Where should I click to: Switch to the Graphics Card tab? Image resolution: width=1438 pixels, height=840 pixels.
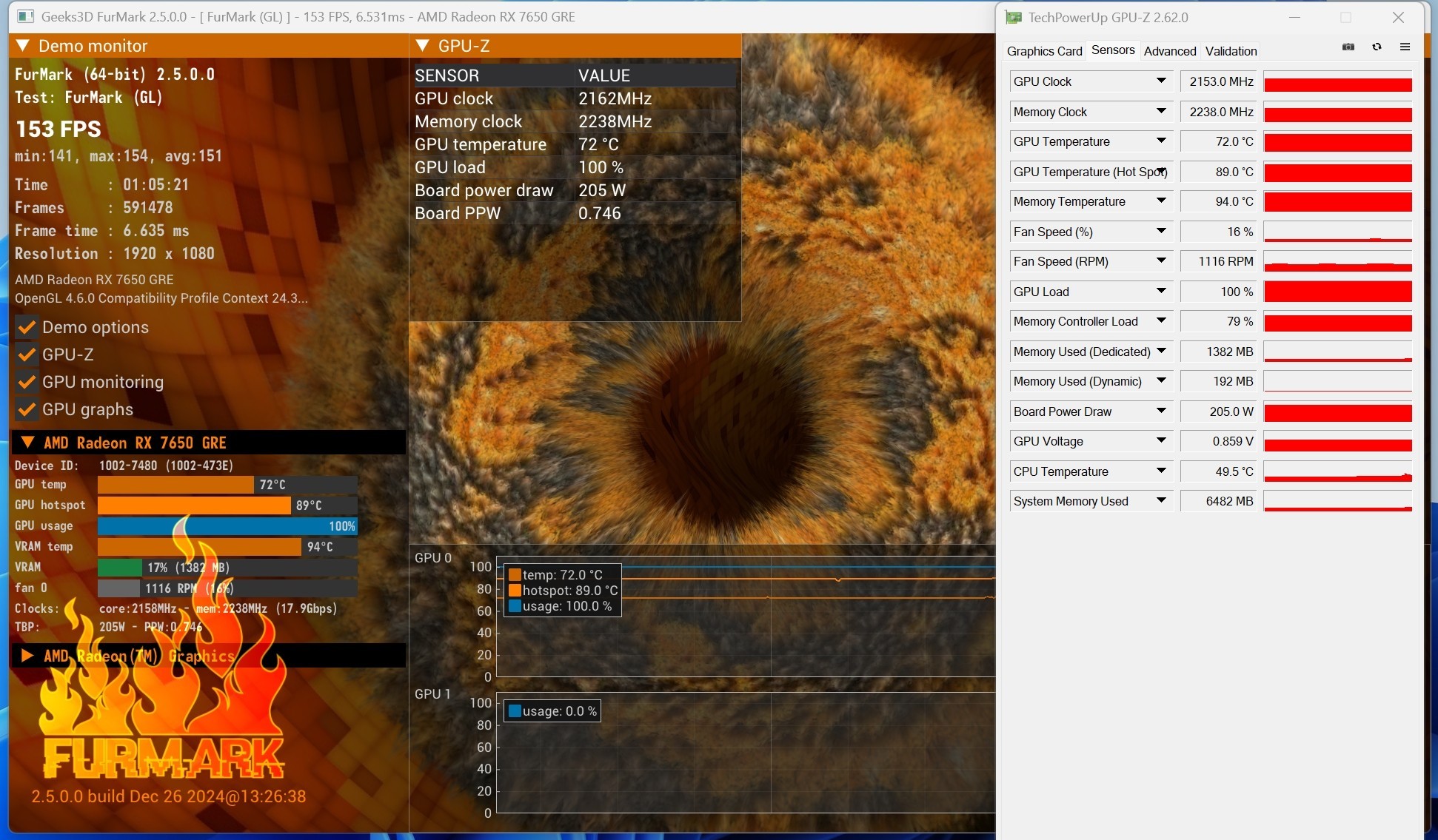tap(1044, 51)
